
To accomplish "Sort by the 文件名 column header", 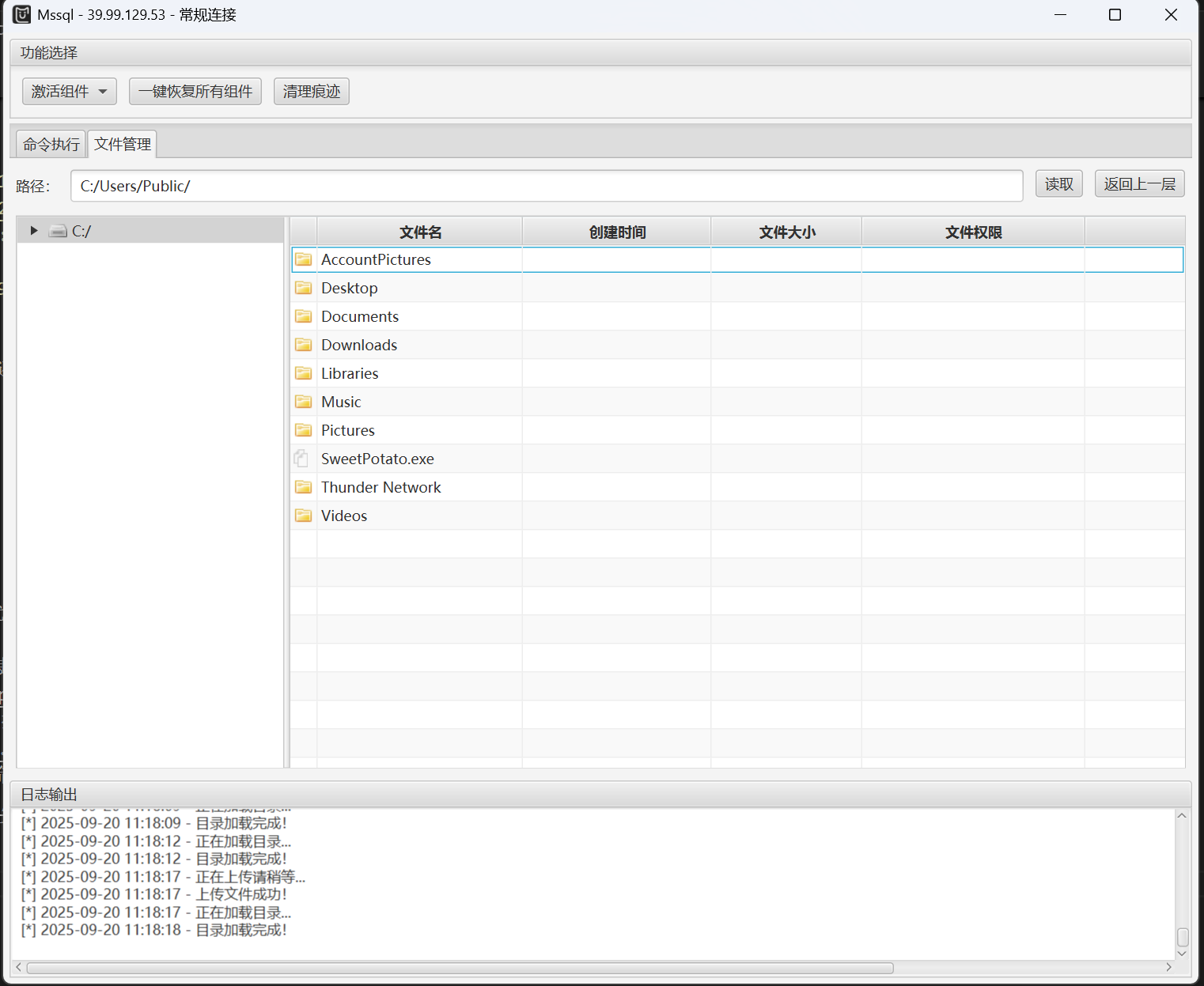I will [x=420, y=232].
